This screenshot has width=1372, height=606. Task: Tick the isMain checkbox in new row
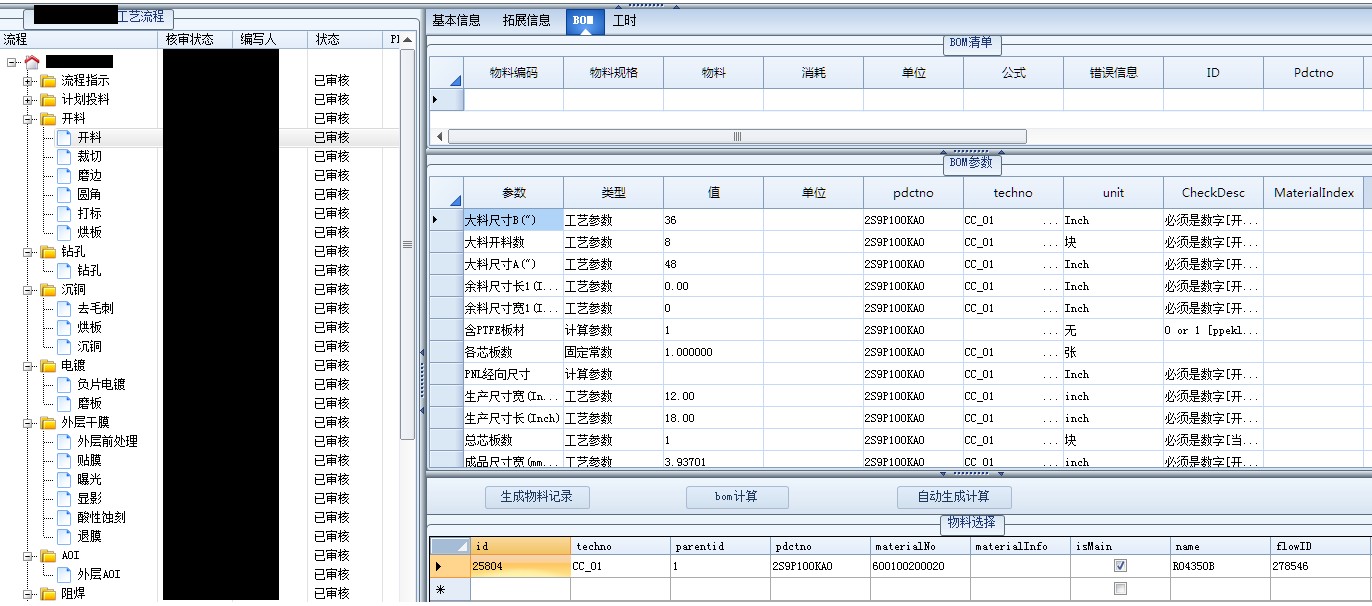click(x=1120, y=589)
